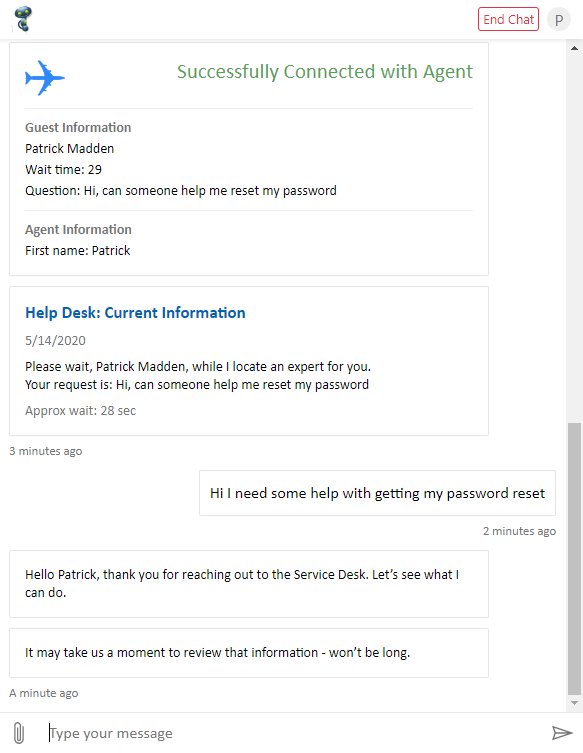This screenshot has width=583, height=753.
Task: Click the blue airplane icon
Action: (45, 78)
